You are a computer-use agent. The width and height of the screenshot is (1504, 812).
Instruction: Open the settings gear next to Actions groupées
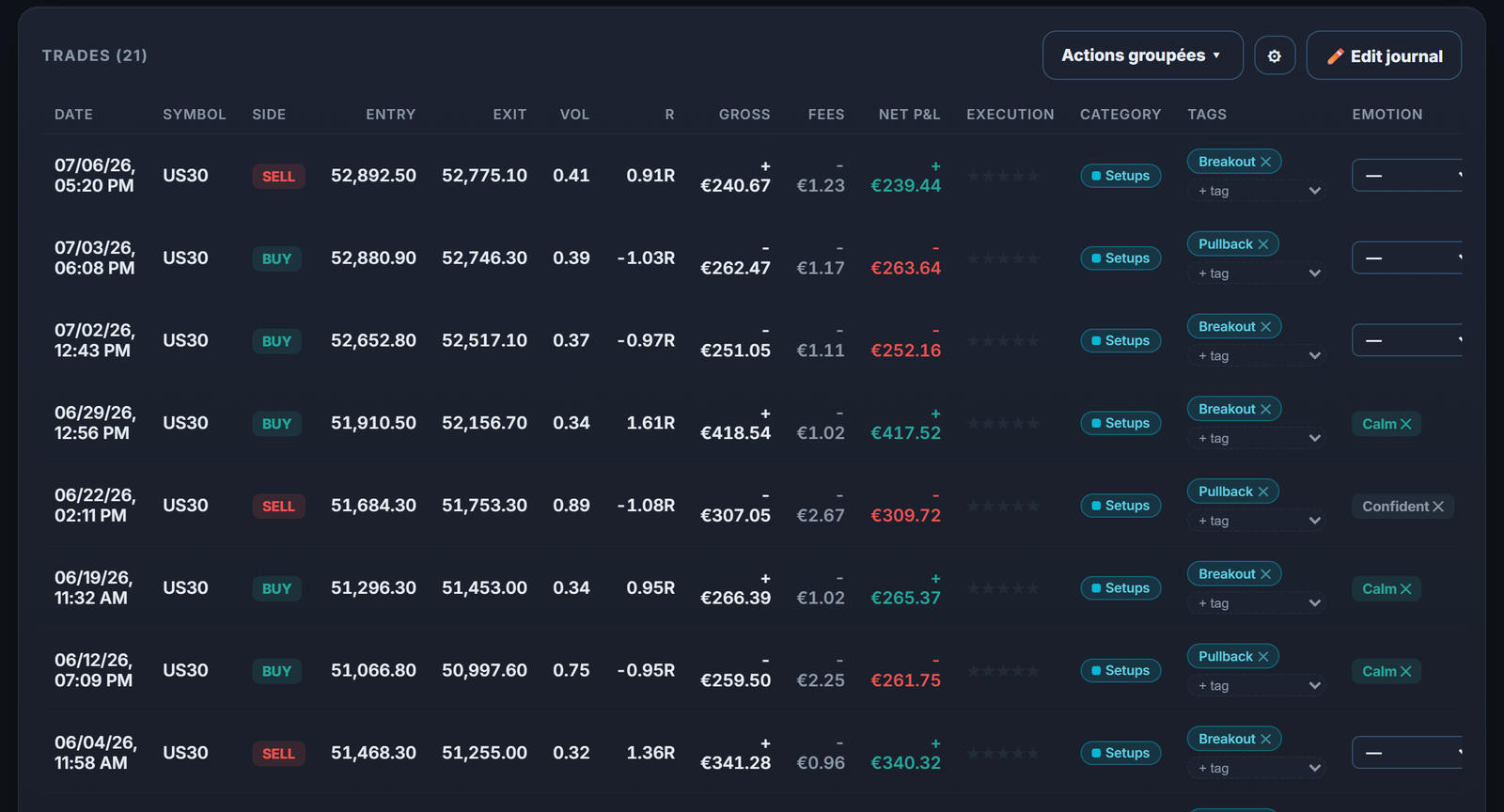1275,55
